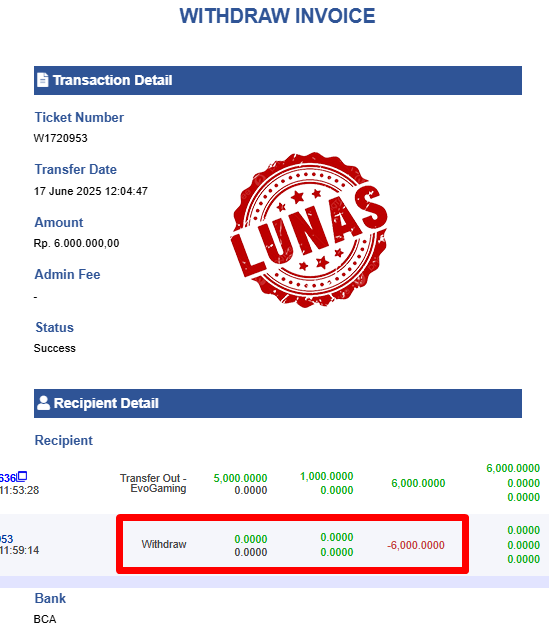
Task: Select the timestamp 11:59:14
Action: point(19,550)
